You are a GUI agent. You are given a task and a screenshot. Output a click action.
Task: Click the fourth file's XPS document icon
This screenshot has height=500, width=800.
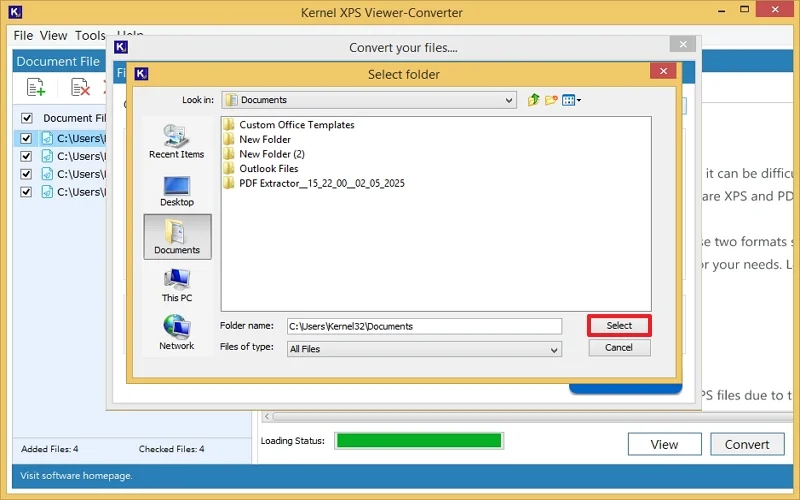(47, 192)
